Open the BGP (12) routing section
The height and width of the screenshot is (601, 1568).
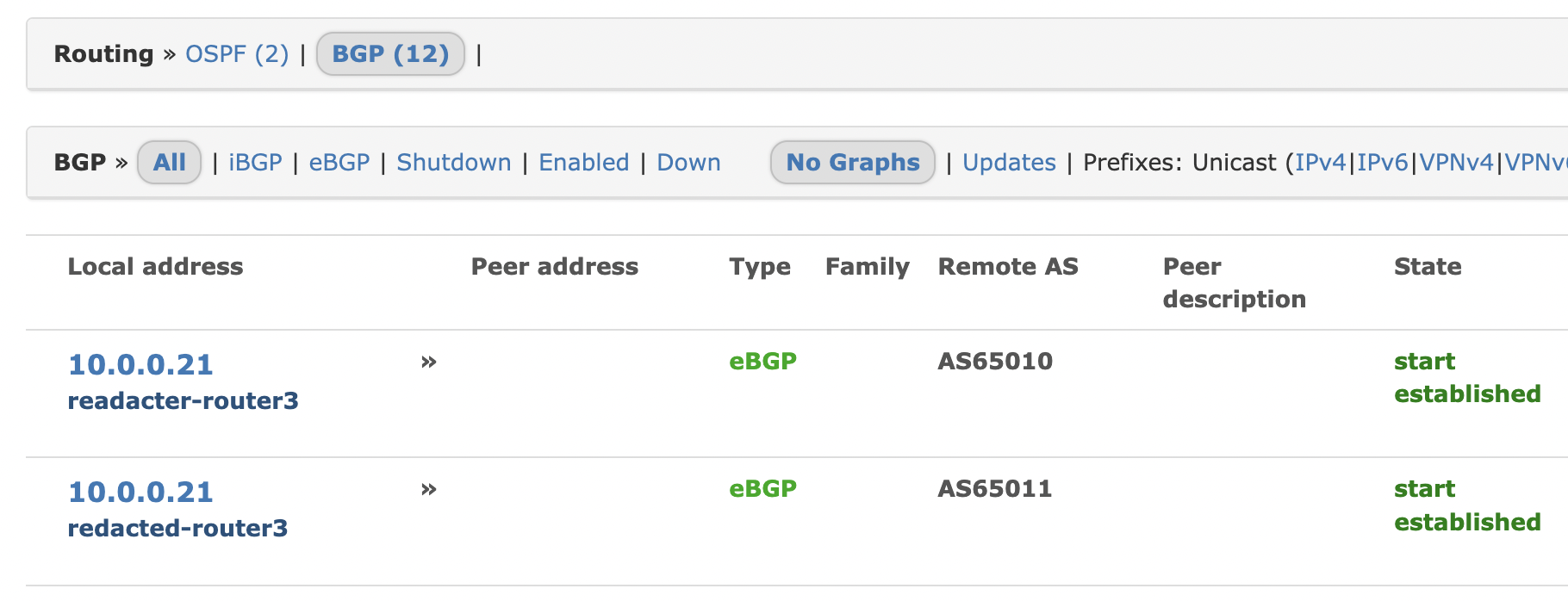[389, 53]
